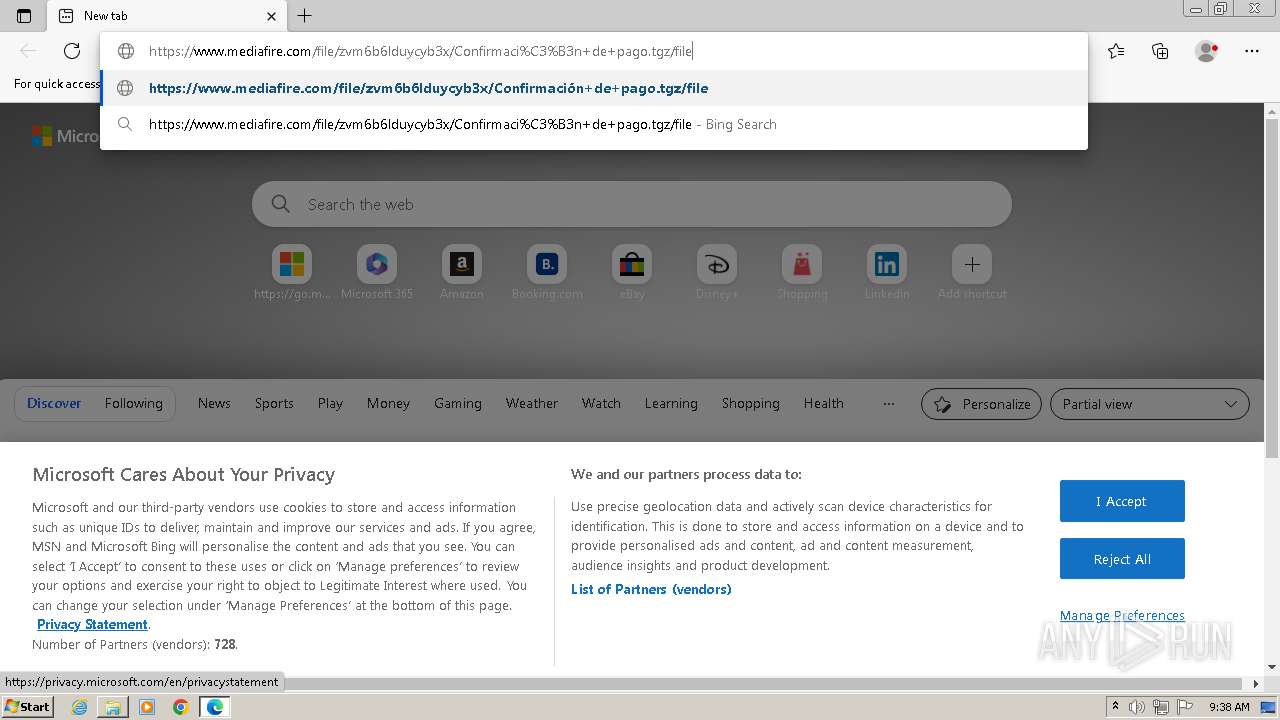
Task: Open the Action Center flag icon
Action: (x=1185, y=707)
